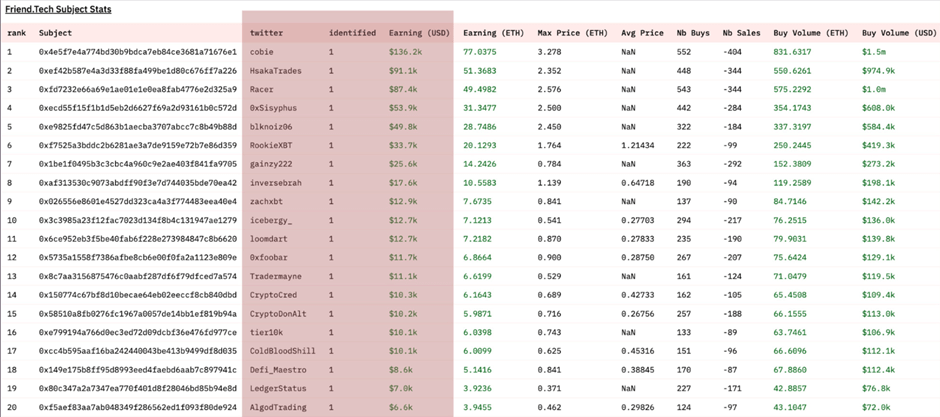Select the $1.5m USD buy volume
940x417 pixels.
click(x=874, y=52)
